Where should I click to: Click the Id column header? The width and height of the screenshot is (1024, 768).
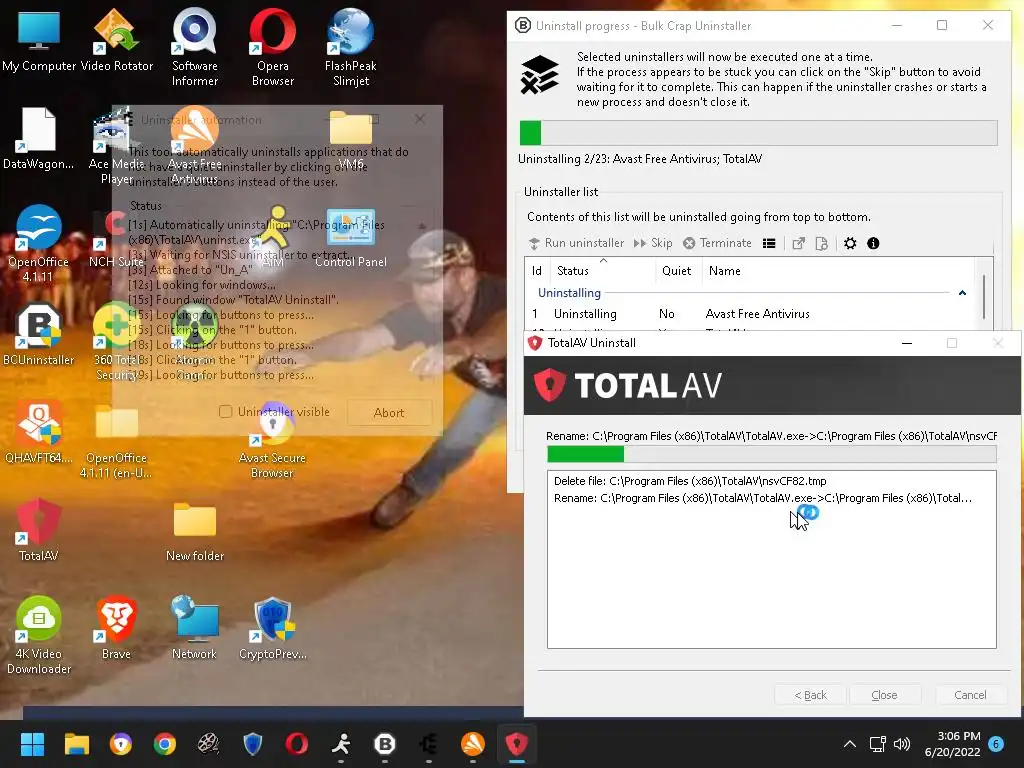pyautogui.click(x=537, y=271)
